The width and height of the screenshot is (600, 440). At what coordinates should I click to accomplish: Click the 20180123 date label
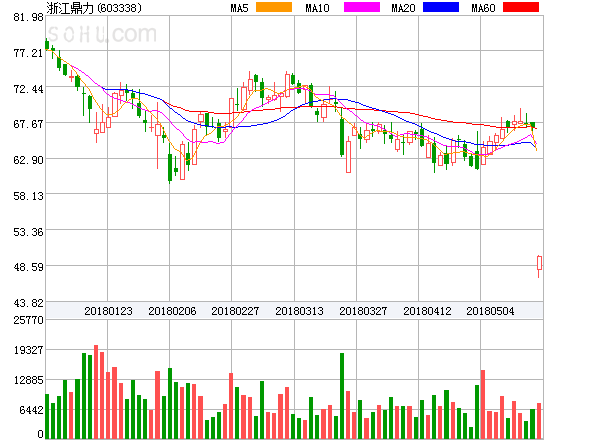(x=108, y=311)
